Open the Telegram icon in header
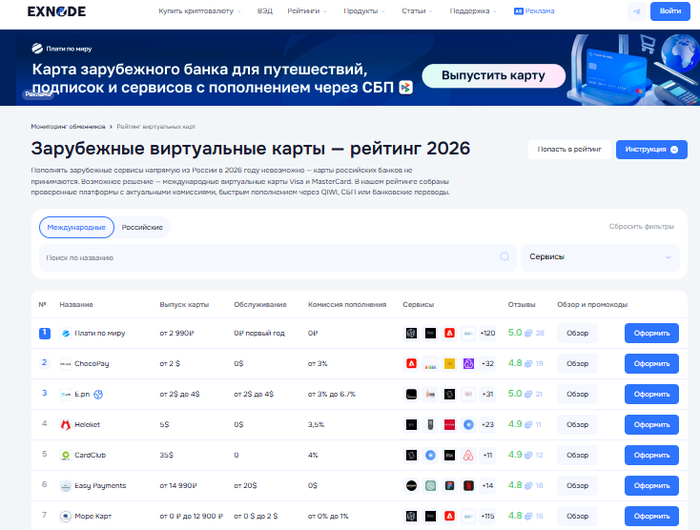The width and height of the screenshot is (700, 530). [x=637, y=12]
